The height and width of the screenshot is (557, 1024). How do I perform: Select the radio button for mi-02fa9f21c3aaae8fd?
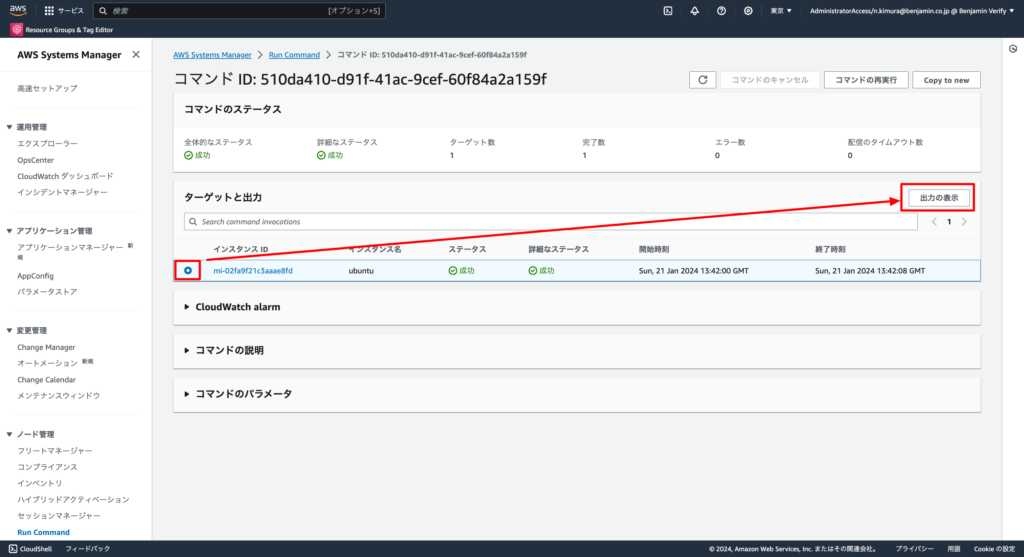pyautogui.click(x=187, y=270)
